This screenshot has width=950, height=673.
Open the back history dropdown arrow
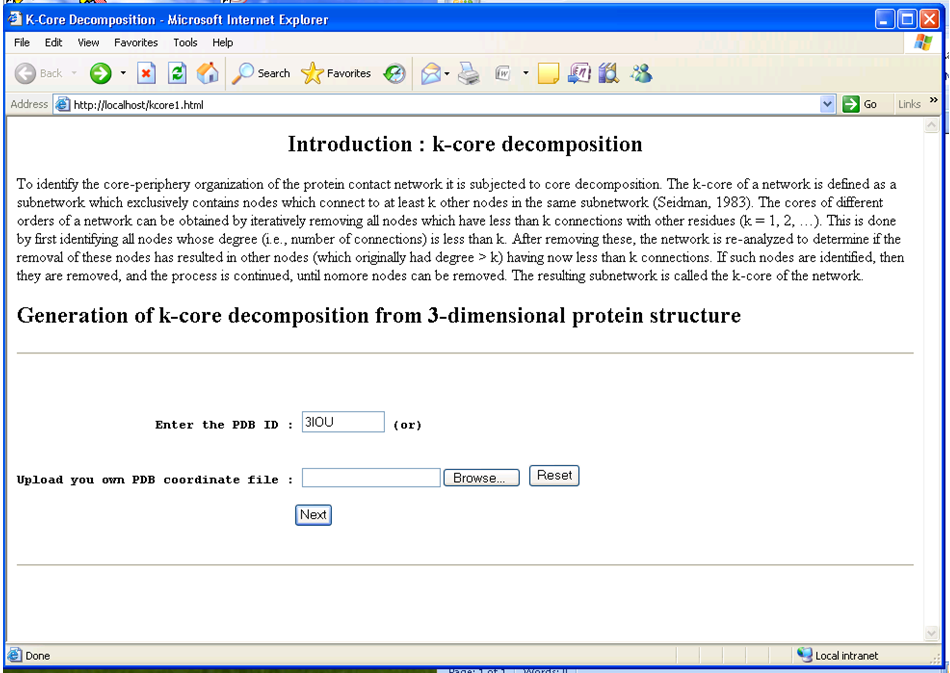[x=74, y=73]
